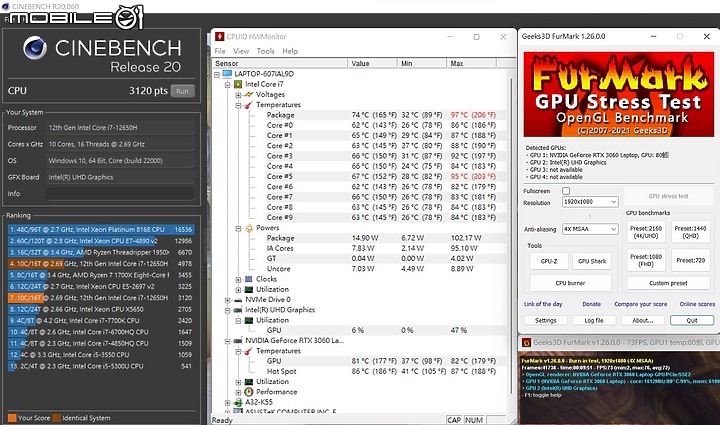Toggle the Fullscreen checkbox in FurMark

click(x=566, y=190)
